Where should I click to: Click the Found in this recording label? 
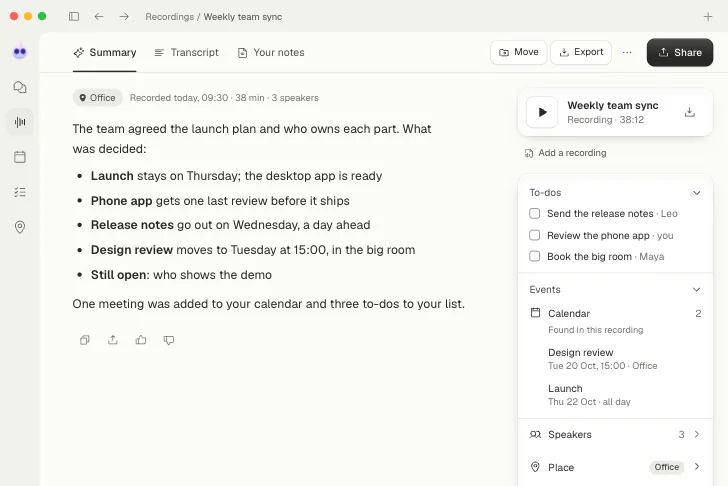596,330
